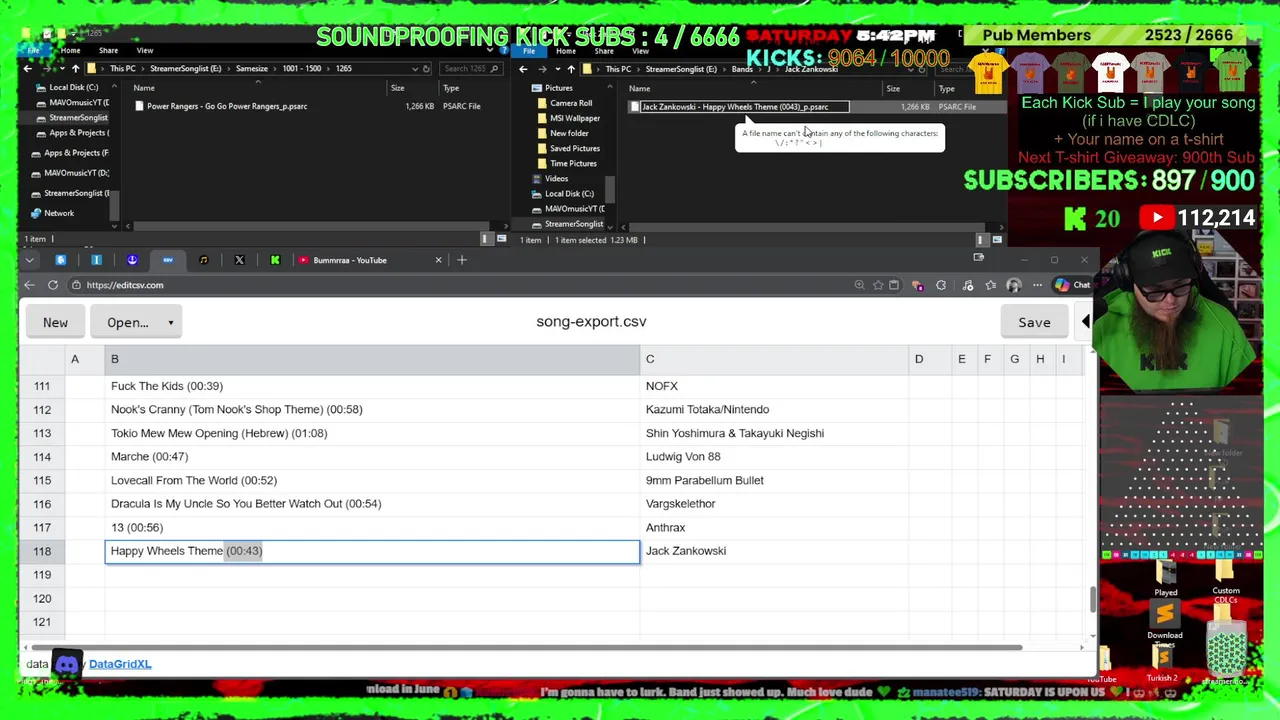The width and height of the screenshot is (1280, 720).
Task: Click the Save button
Action: [x=1034, y=322]
